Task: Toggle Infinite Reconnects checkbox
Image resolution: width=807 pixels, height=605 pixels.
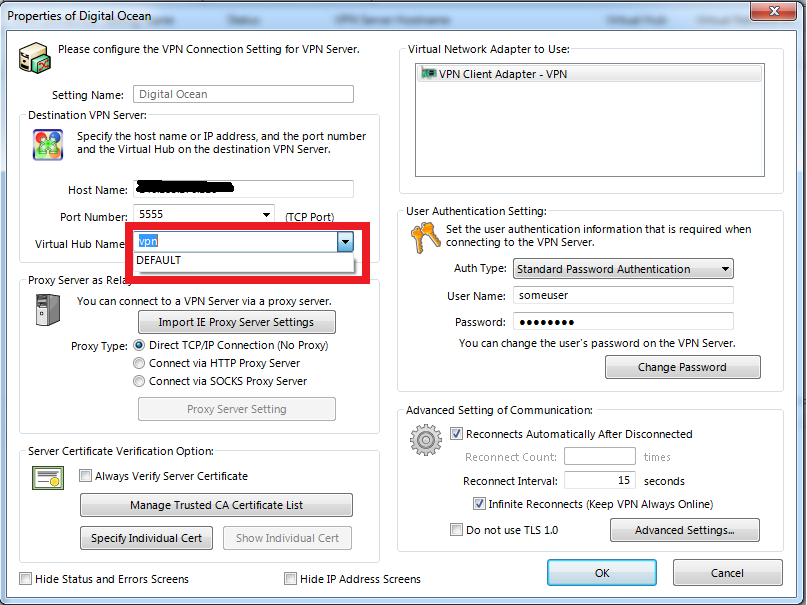Action: click(479, 504)
